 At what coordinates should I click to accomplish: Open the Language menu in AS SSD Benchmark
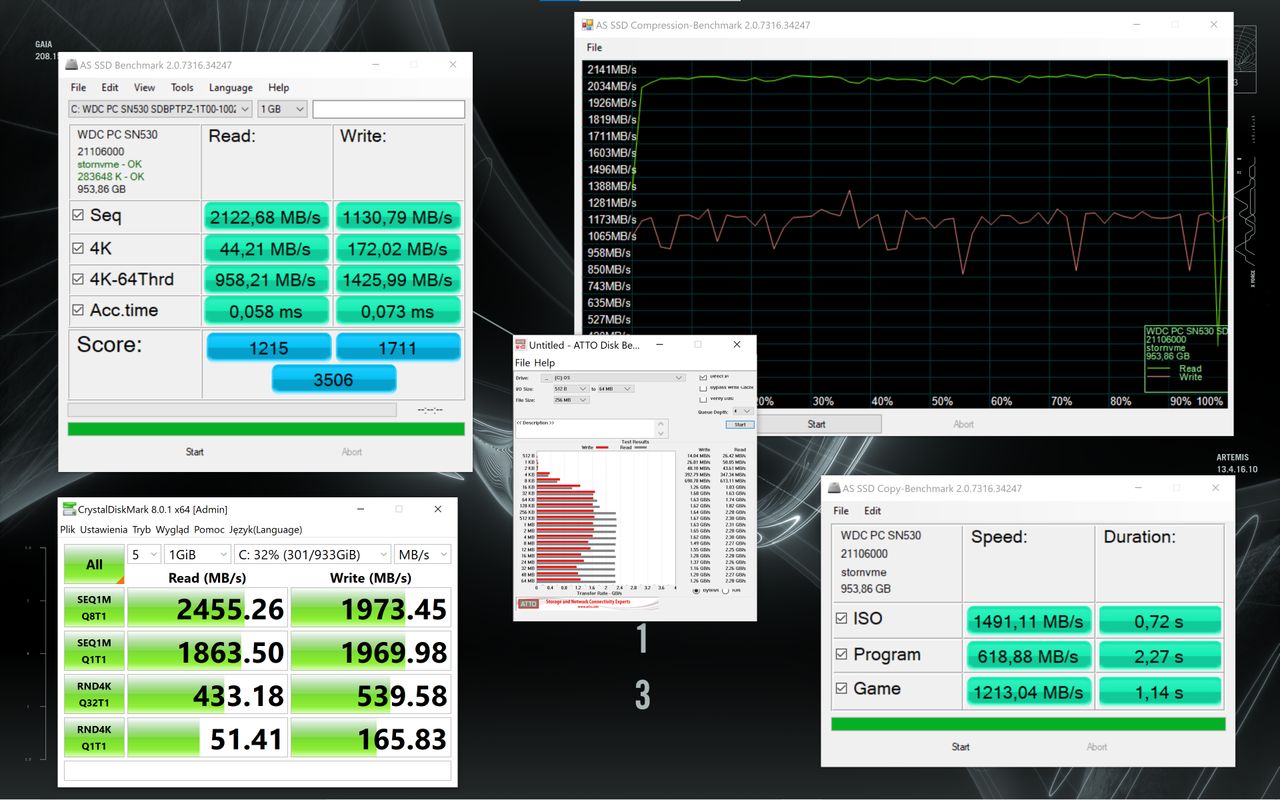[231, 88]
